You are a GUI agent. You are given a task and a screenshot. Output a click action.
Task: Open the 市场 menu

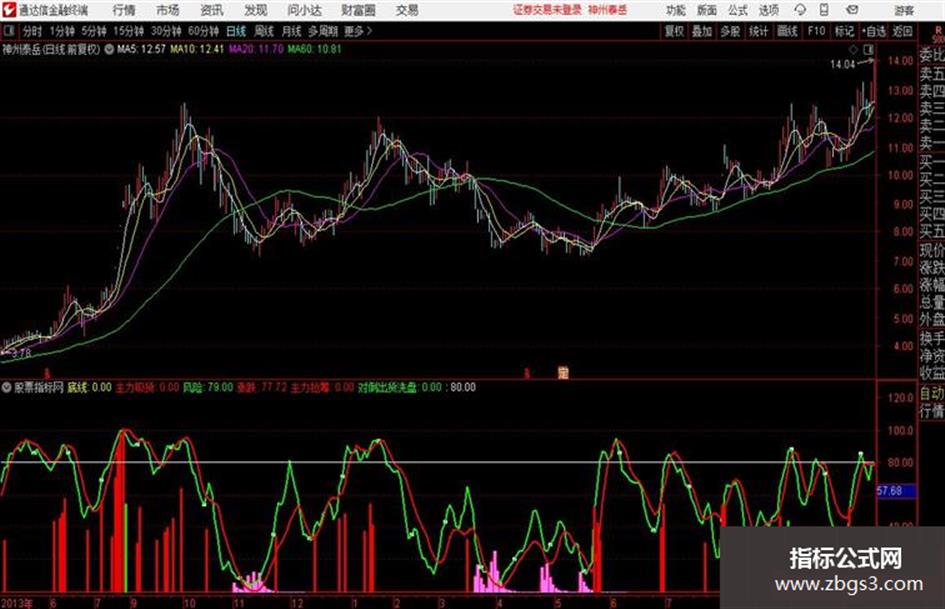click(168, 10)
